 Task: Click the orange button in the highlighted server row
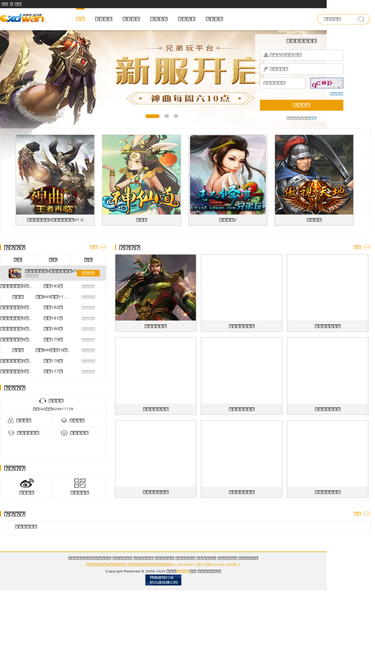point(88,273)
